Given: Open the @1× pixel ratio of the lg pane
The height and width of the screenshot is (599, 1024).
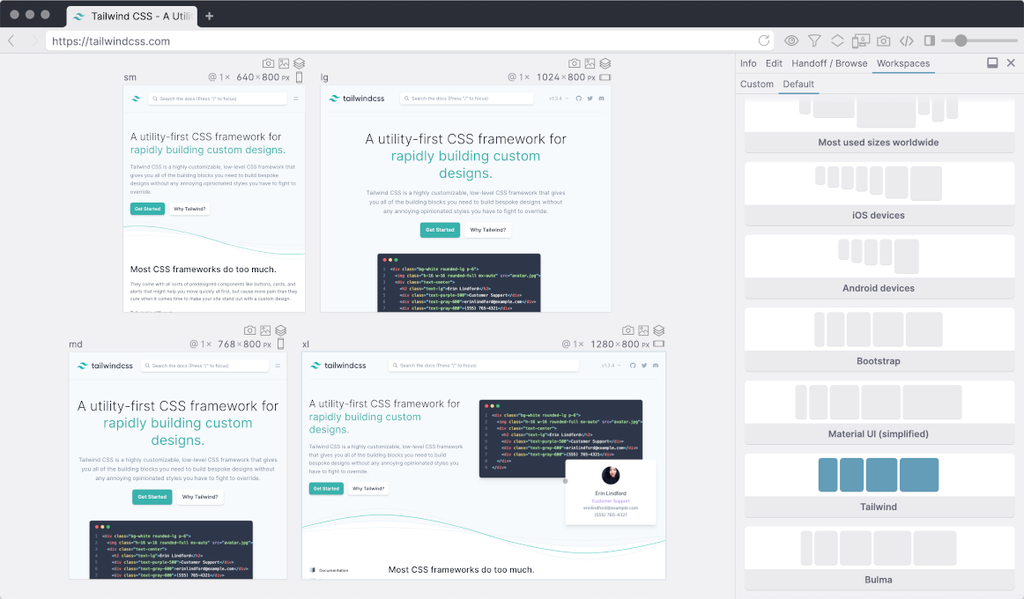Looking at the screenshot, I should coord(519,77).
